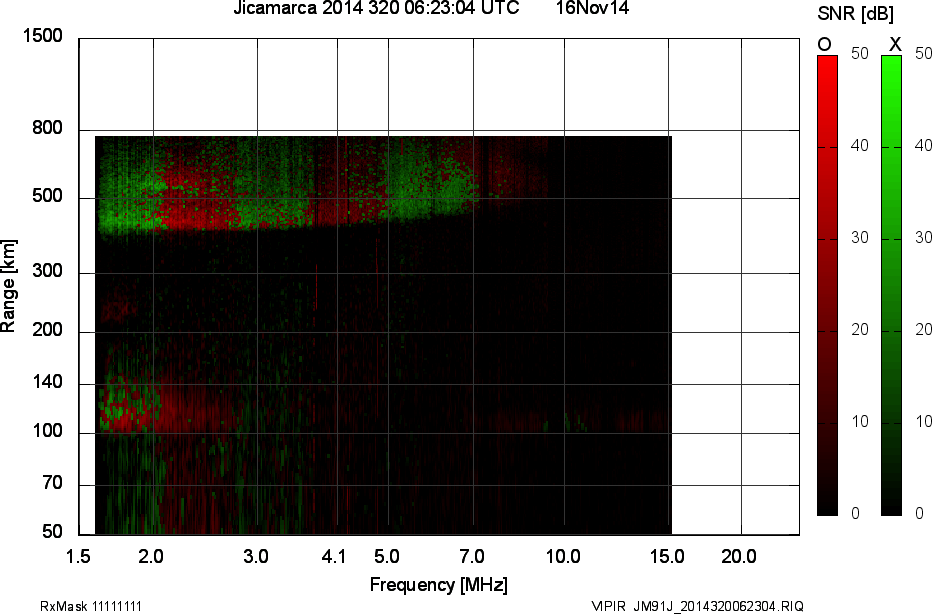Click the 100 range axis tick label

point(48,431)
